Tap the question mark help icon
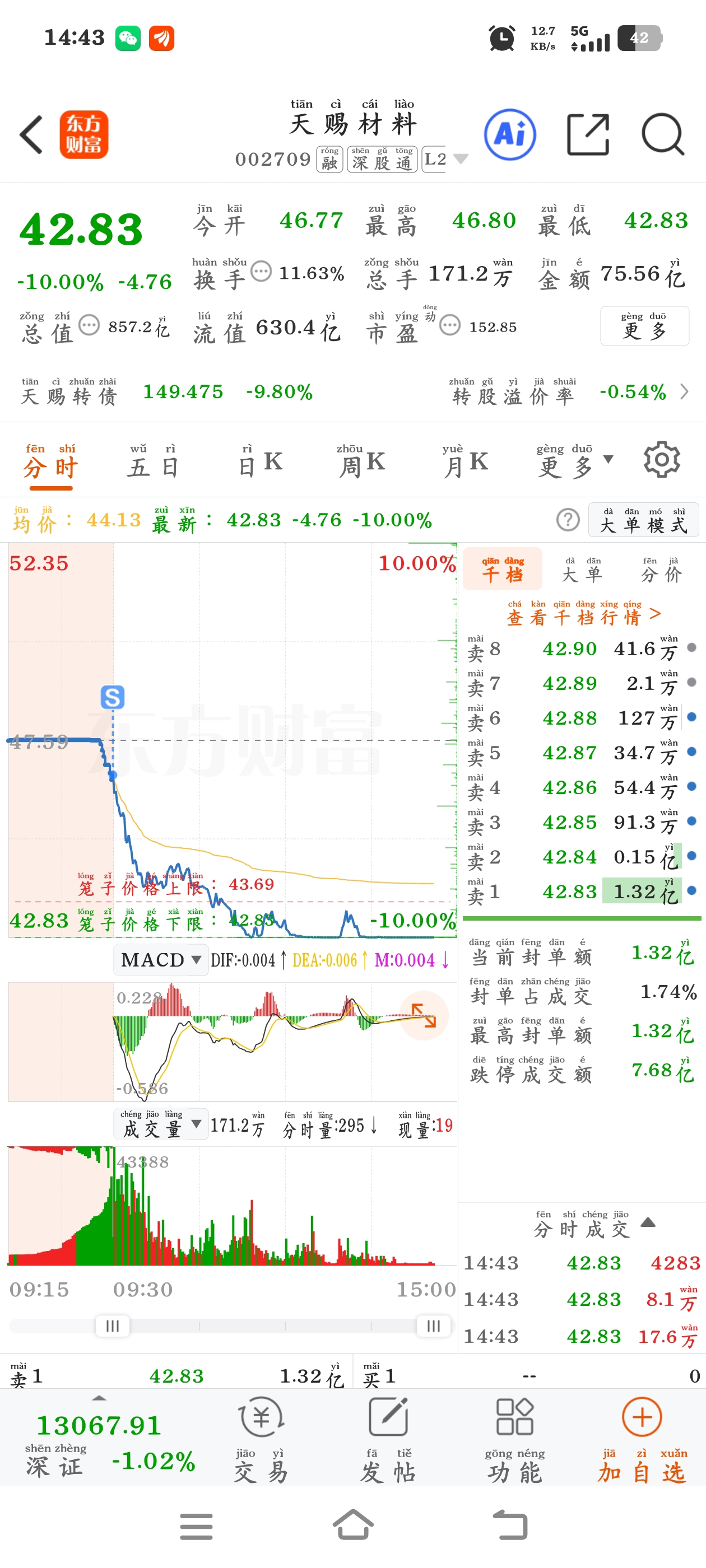 (x=568, y=520)
